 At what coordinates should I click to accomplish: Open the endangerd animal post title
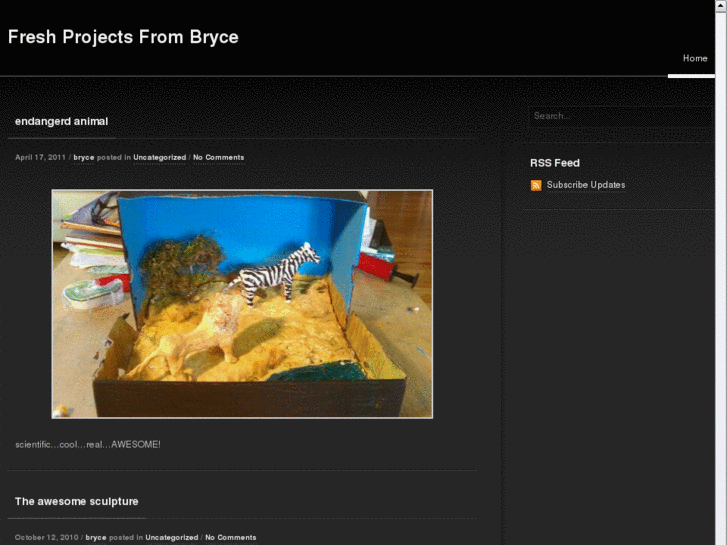[x=62, y=121]
